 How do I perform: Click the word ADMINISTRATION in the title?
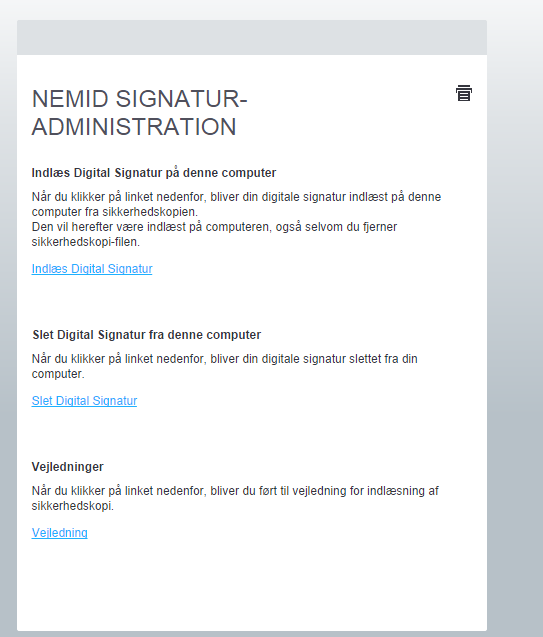[x=134, y=126]
